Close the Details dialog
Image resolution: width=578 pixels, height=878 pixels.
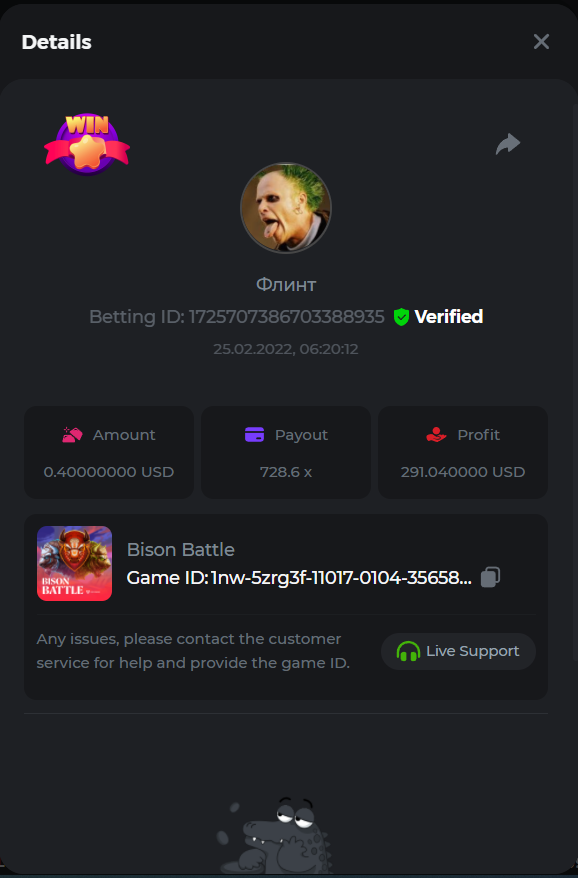[x=541, y=41]
